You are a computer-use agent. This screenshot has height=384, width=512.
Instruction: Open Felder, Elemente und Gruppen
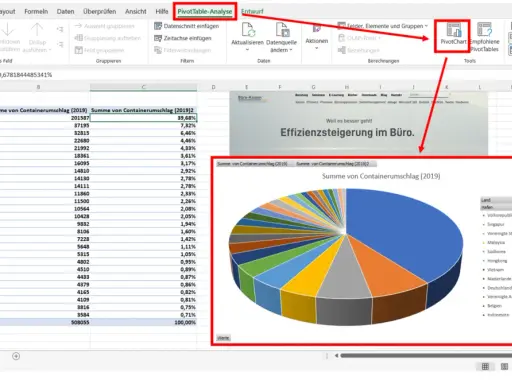point(383,26)
